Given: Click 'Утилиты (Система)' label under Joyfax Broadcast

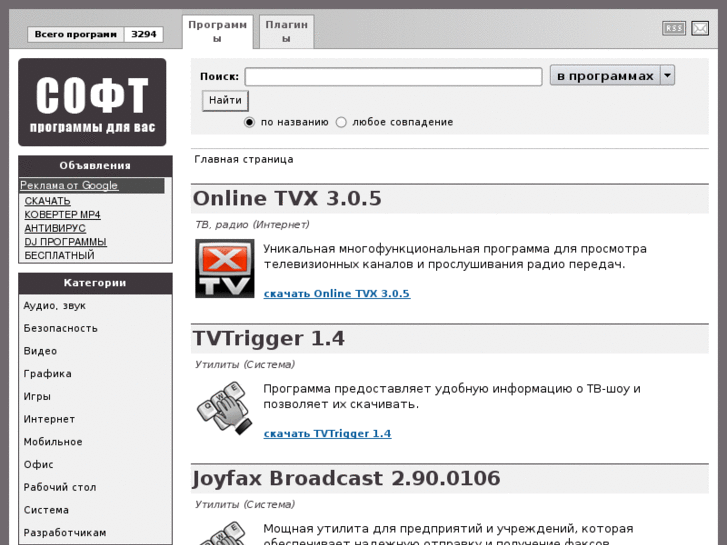Looking at the screenshot, I should click(x=245, y=505).
